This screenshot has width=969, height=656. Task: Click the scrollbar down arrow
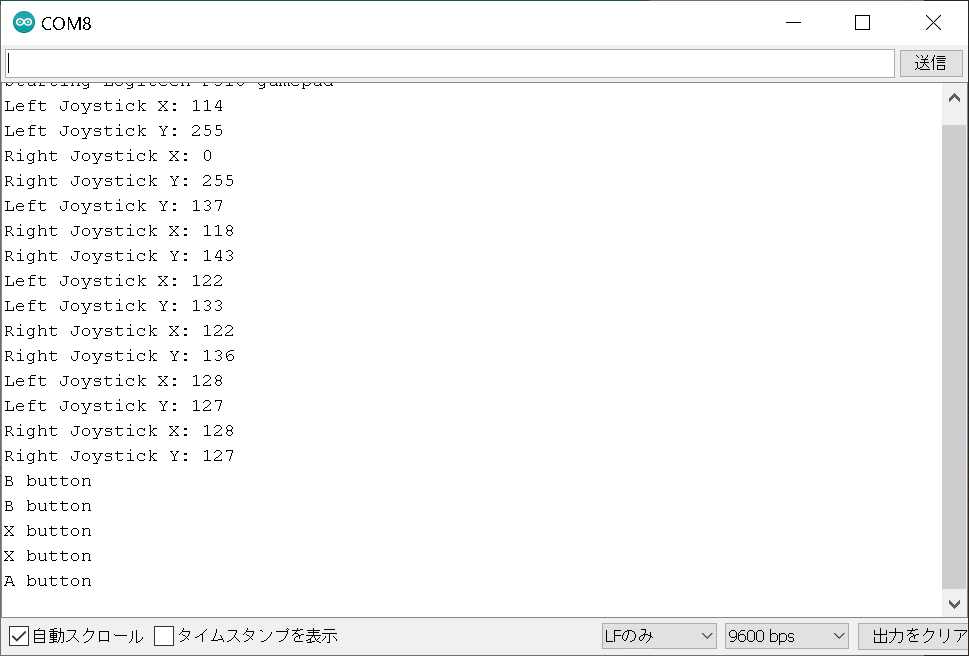954,604
